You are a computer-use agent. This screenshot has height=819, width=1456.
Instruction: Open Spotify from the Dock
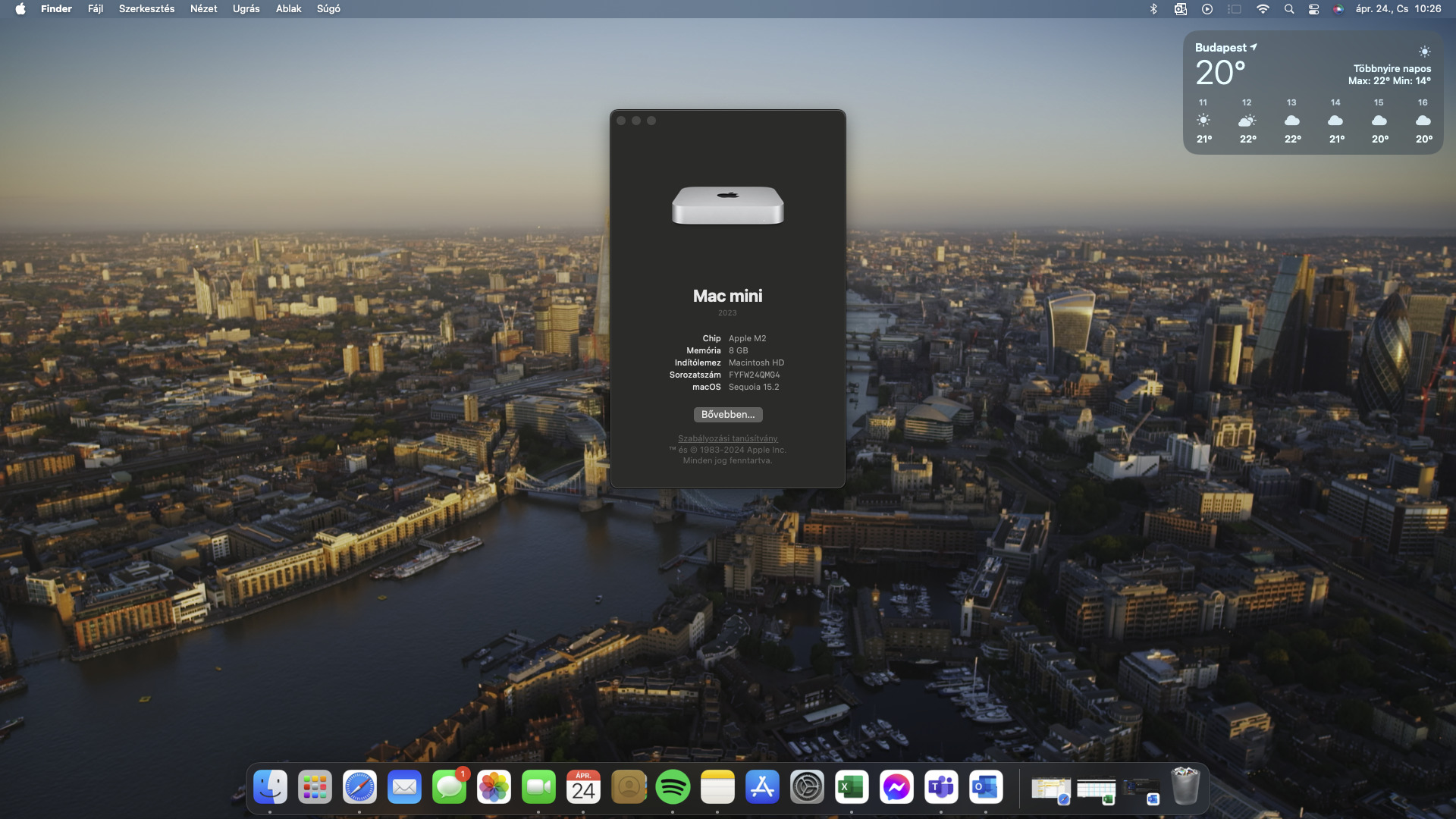click(673, 787)
